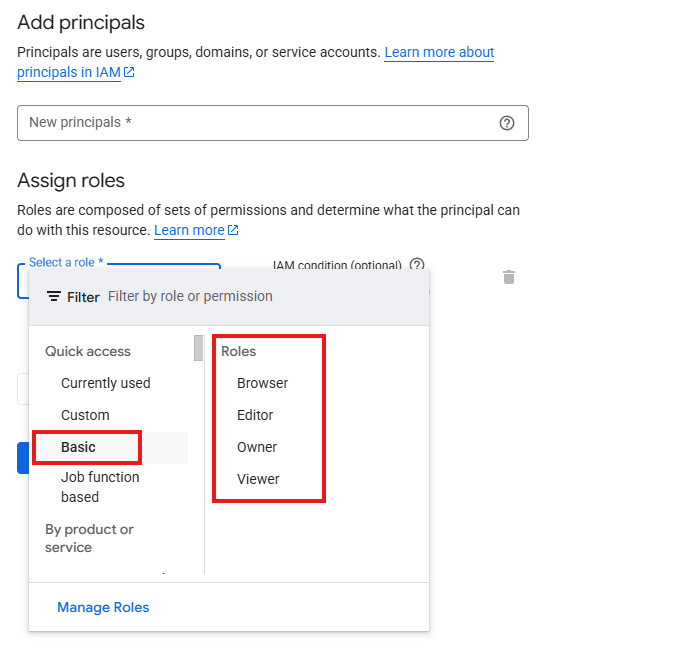Follow the Learn more link about roles
693x661 pixels.
pyautogui.click(x=189, y=230)
